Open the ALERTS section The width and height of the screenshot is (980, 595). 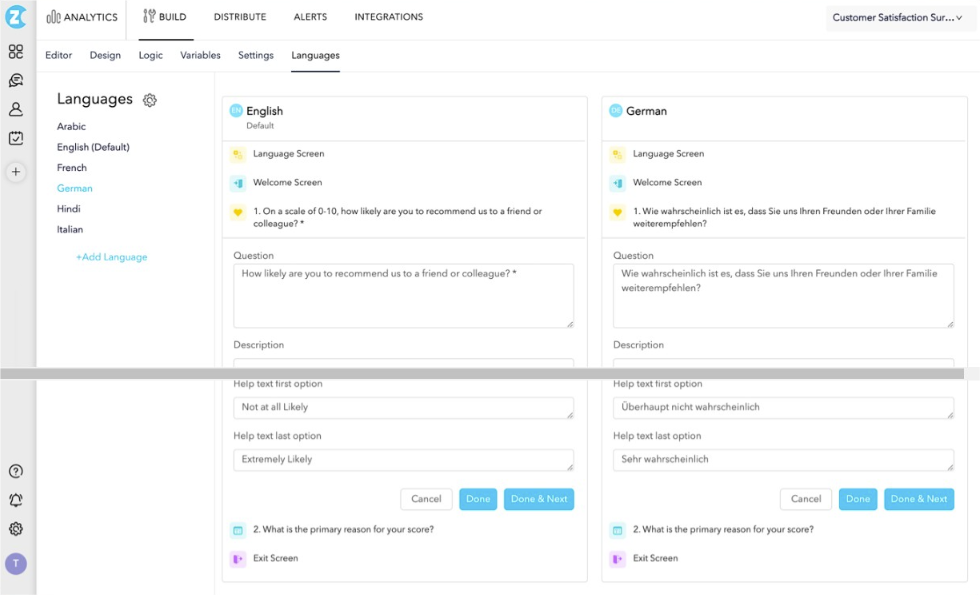[310, 16]
